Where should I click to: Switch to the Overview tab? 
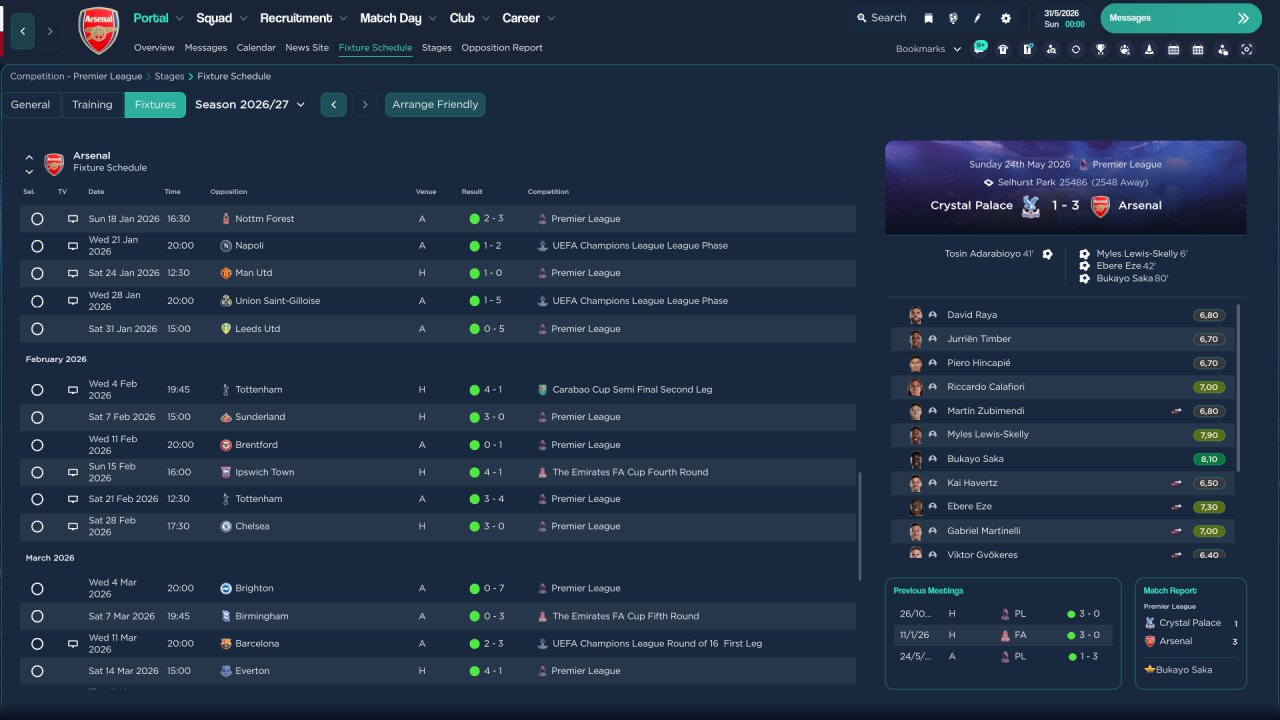pos(154,48)
